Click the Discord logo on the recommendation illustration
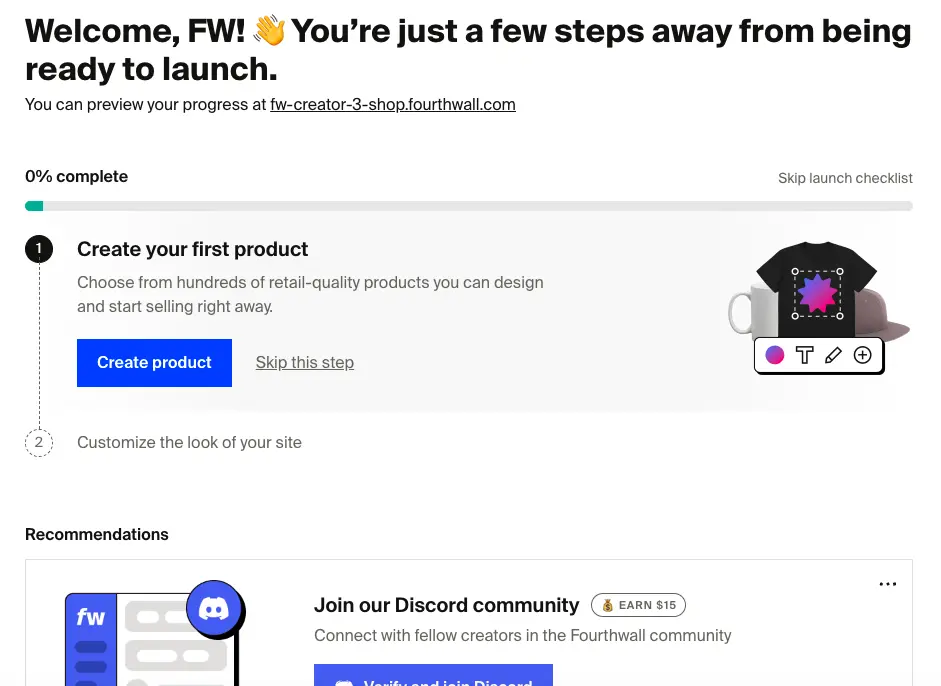 pos(215,607)
